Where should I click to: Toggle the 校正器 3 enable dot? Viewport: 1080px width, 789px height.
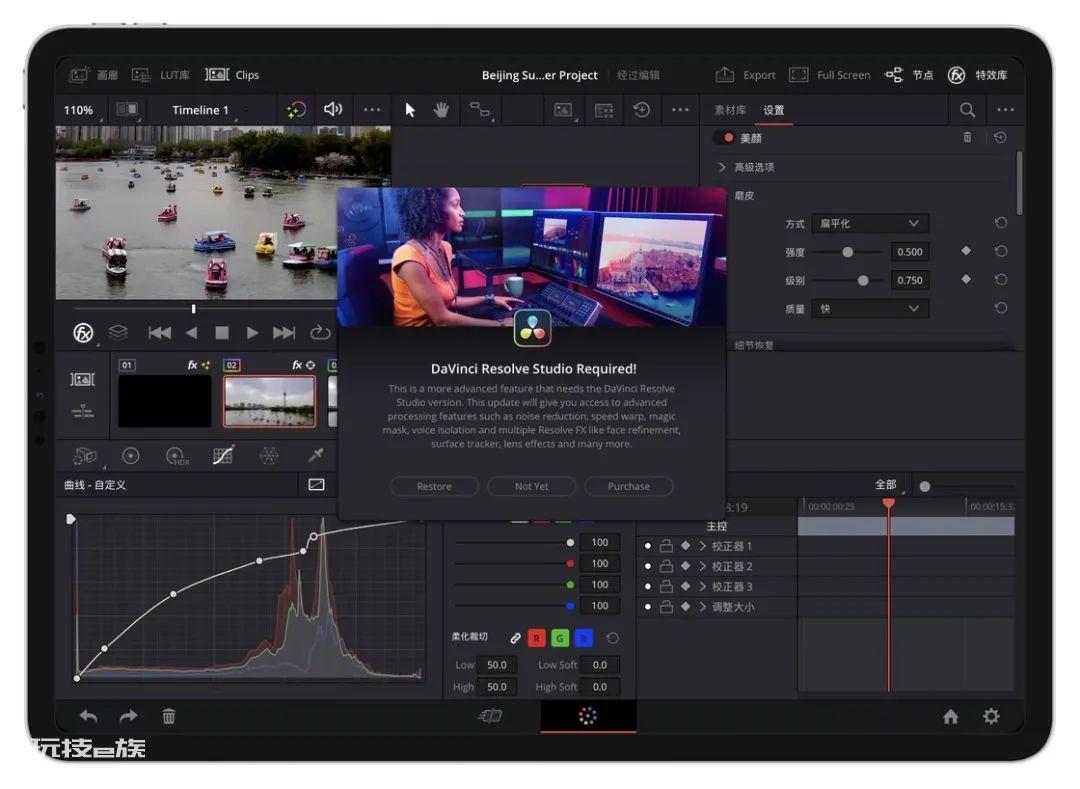click(x=647, y=587)
